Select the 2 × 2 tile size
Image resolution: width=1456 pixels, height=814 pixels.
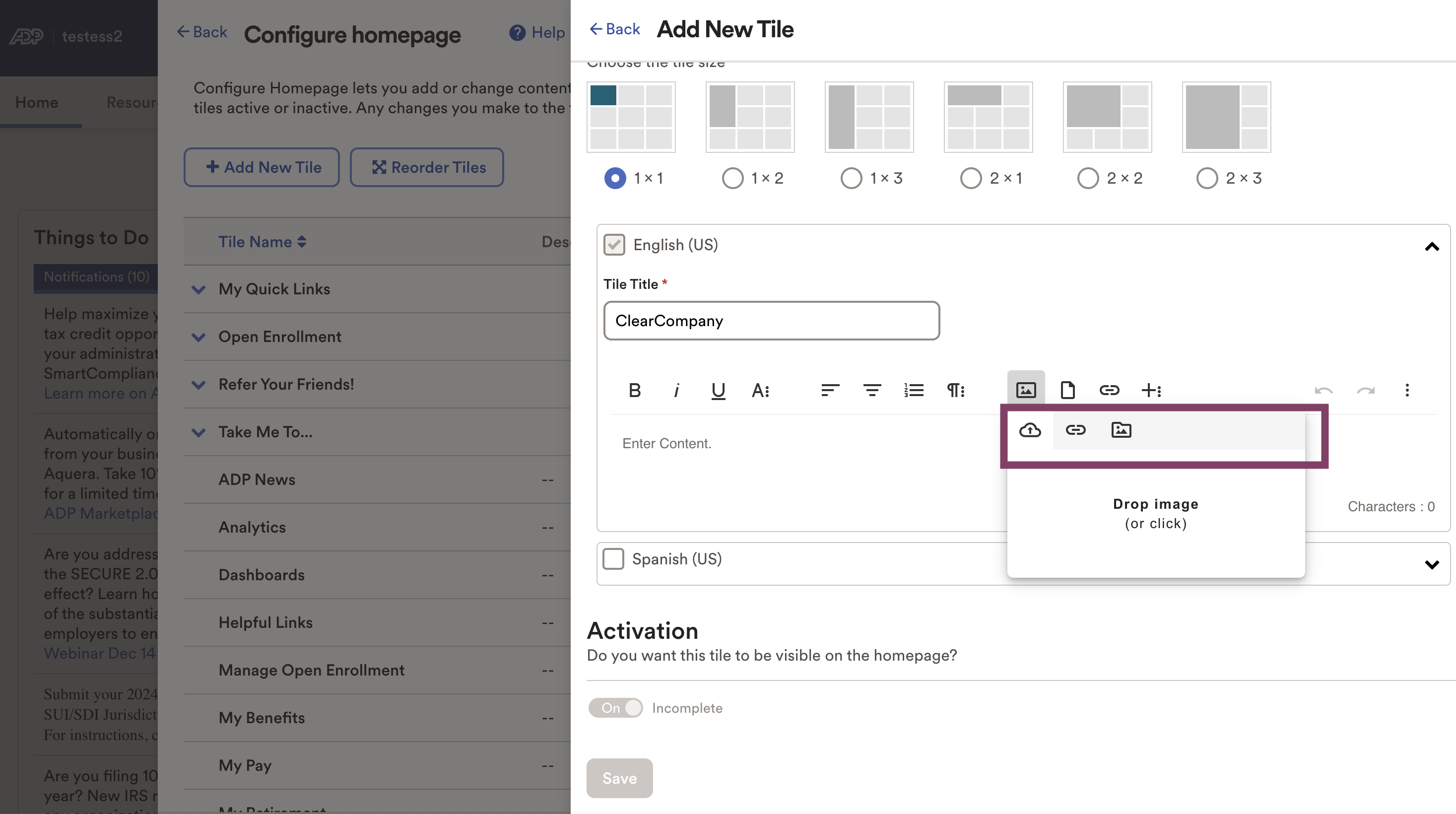[x=1088, y=178]
